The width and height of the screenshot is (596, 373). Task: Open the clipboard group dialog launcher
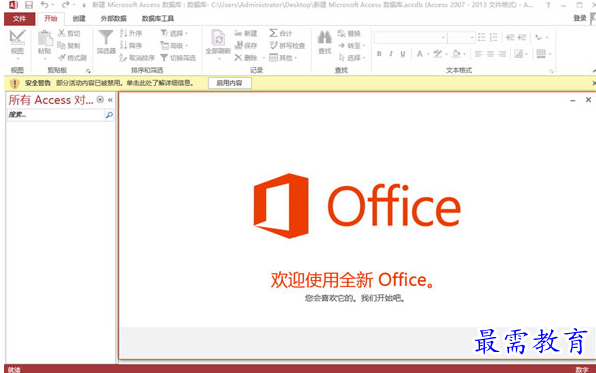[88, 71]
